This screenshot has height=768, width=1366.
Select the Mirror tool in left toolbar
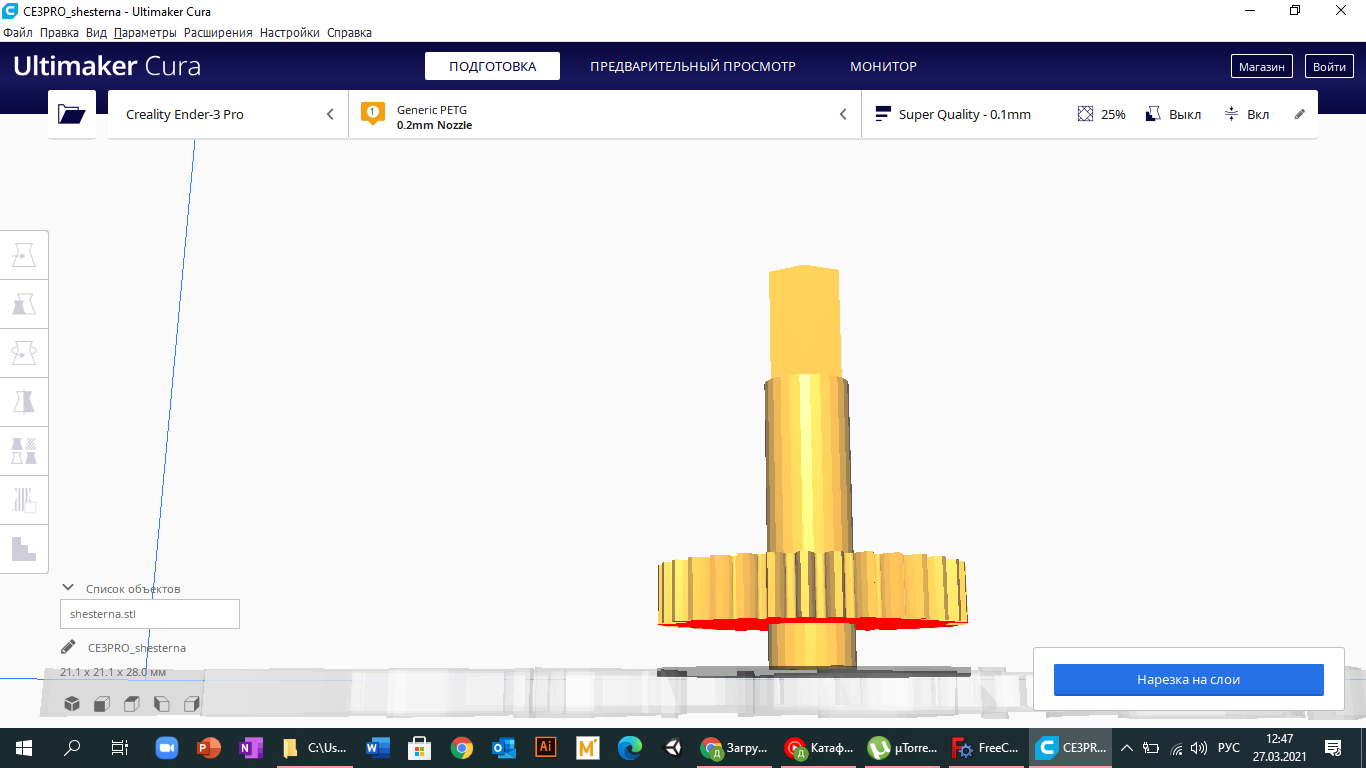(x=24, y=401)
